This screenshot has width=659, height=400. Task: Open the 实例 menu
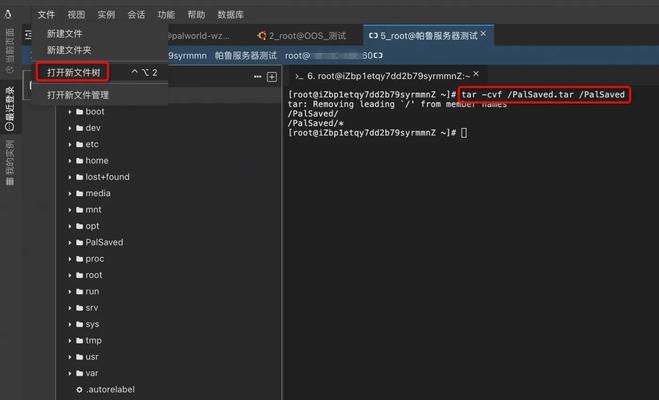tap(106, 15)
